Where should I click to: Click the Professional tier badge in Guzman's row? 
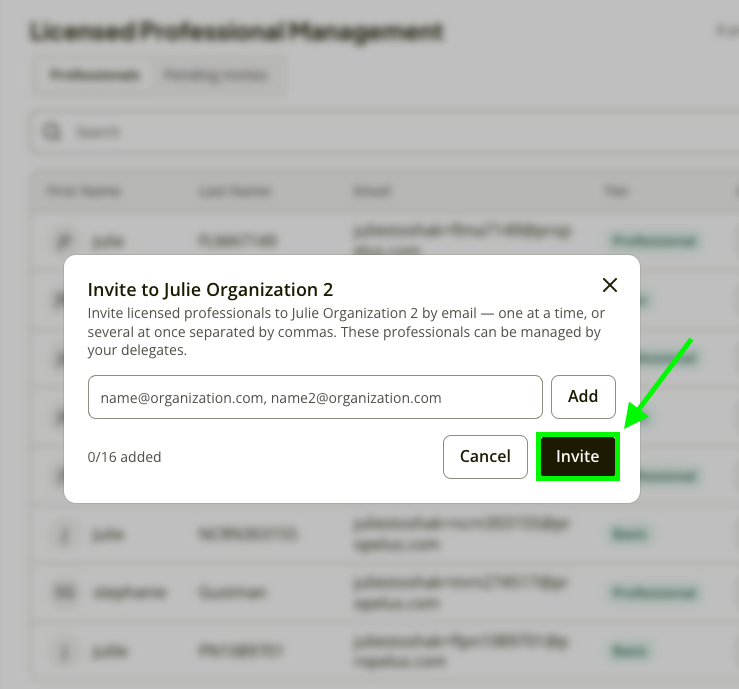click(x=654, y=592)
